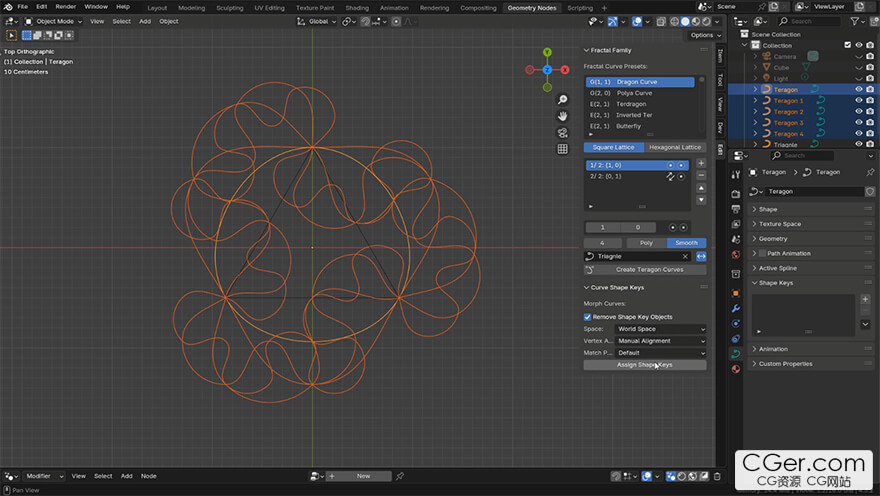Remove lattice entry with minus button
The image size is (880, 496).
coord(701,175)
